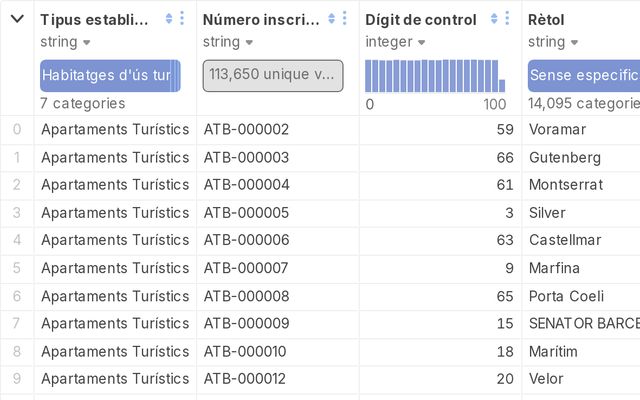This screenshot has height=400, width=640.
Task: Select row number 0
Action: point(17,129)
